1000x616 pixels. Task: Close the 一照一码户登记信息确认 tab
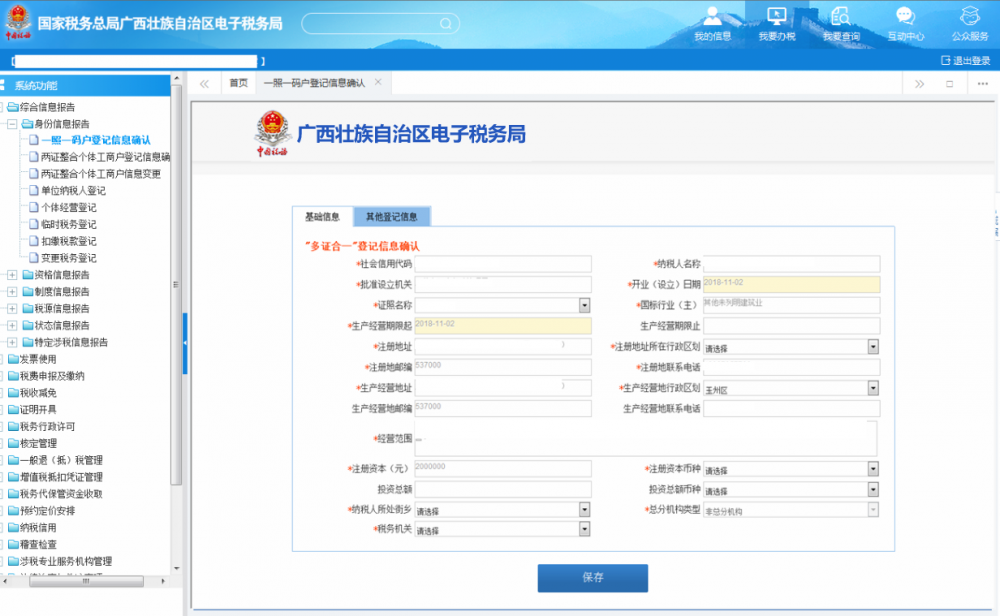click(x=378, y=82)
